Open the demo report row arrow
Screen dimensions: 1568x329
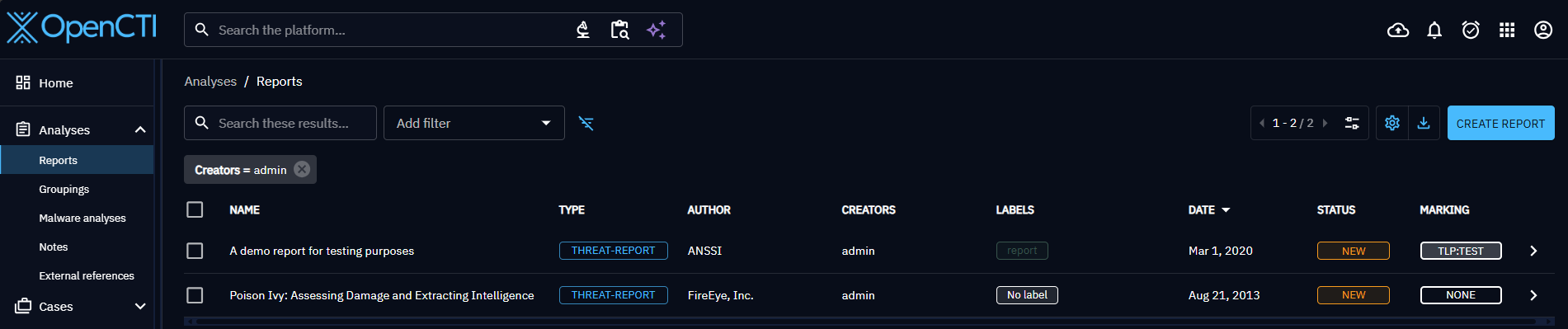pyautogui.click(x=1533, y=251)
